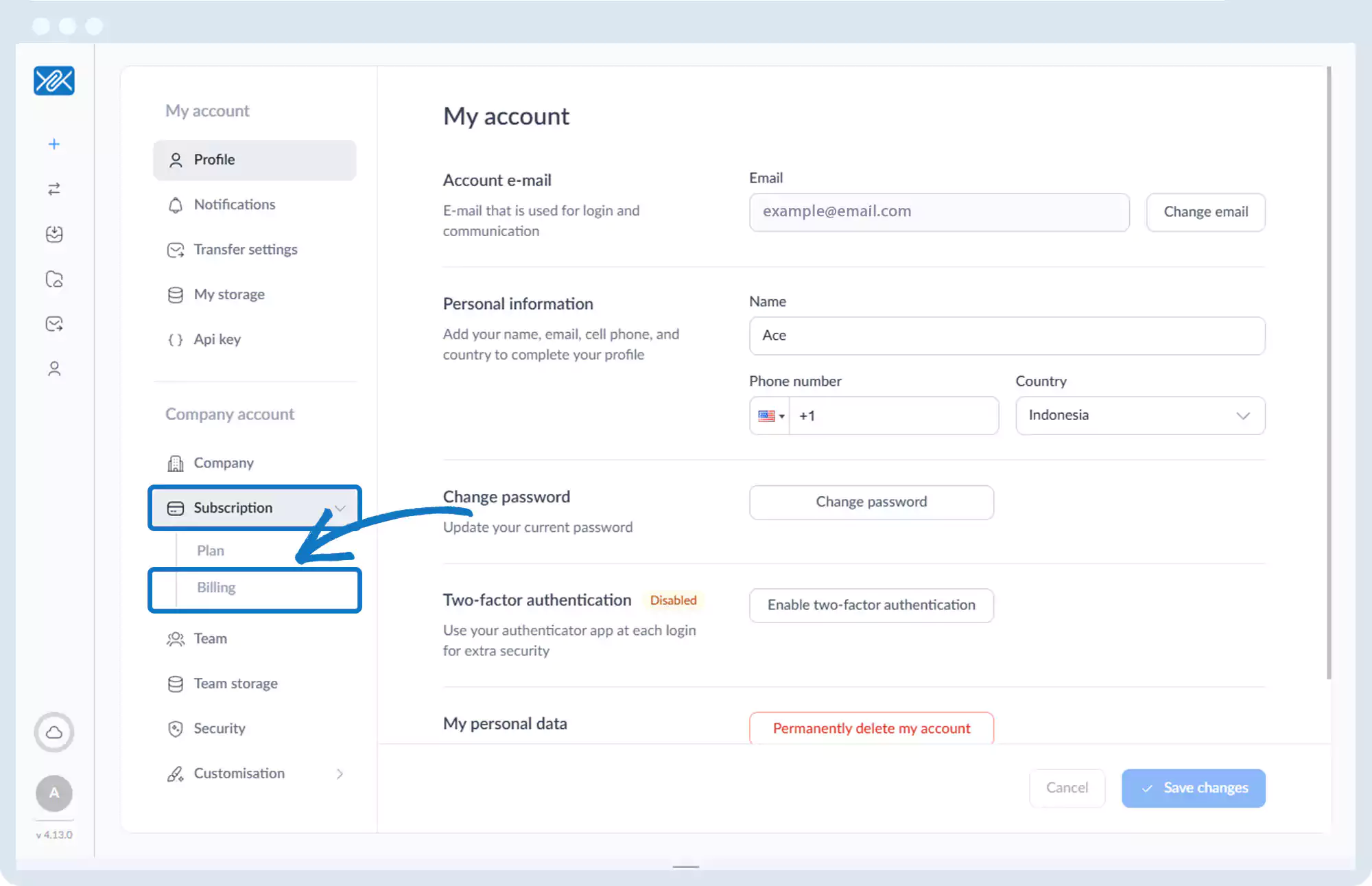Click Permanently delete my account
The height and width of the screenshot is (886, 1372).
click(x=871, y=728)
